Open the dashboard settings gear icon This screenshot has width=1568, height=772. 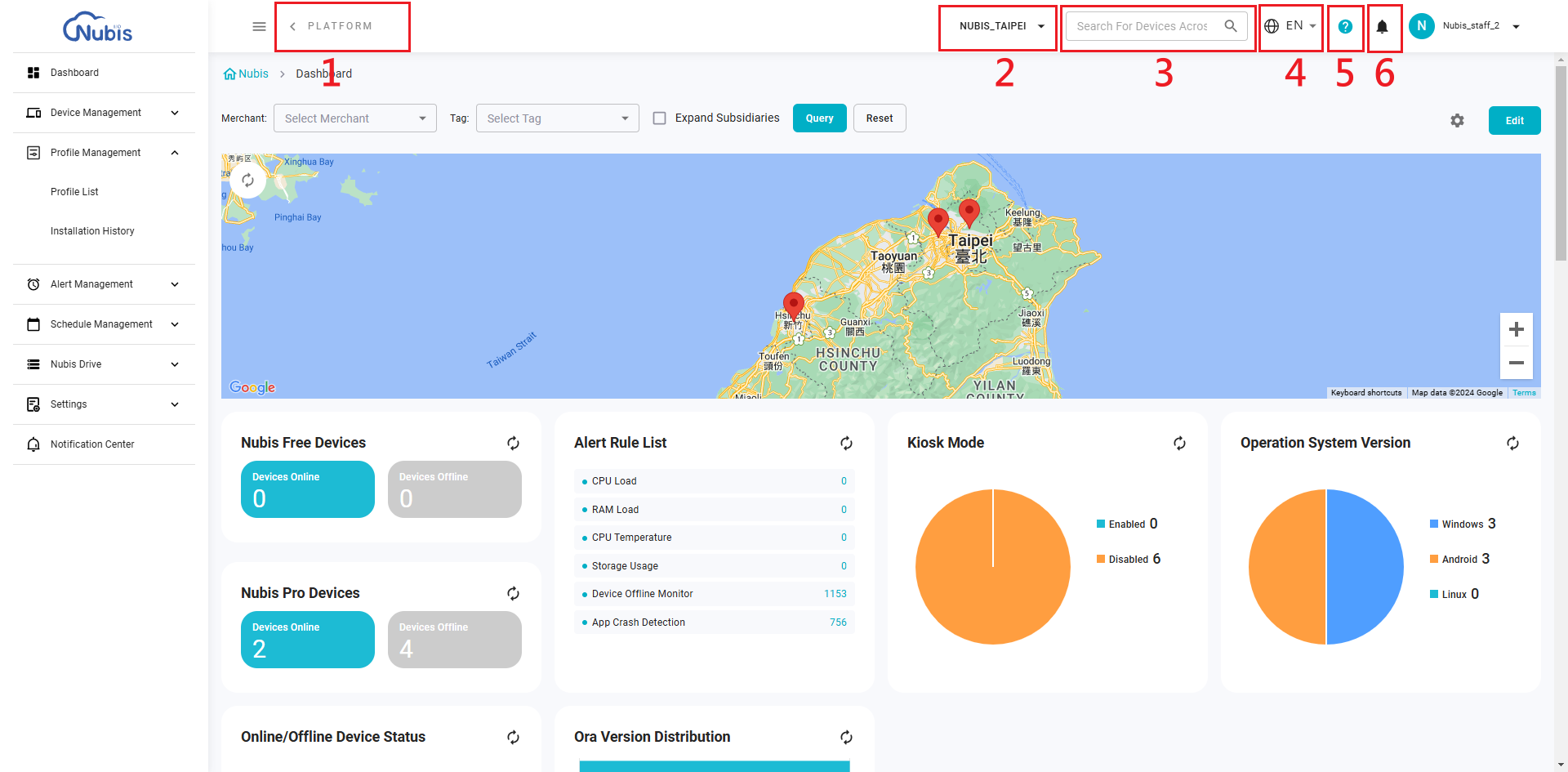click(x=1457, y=121)
